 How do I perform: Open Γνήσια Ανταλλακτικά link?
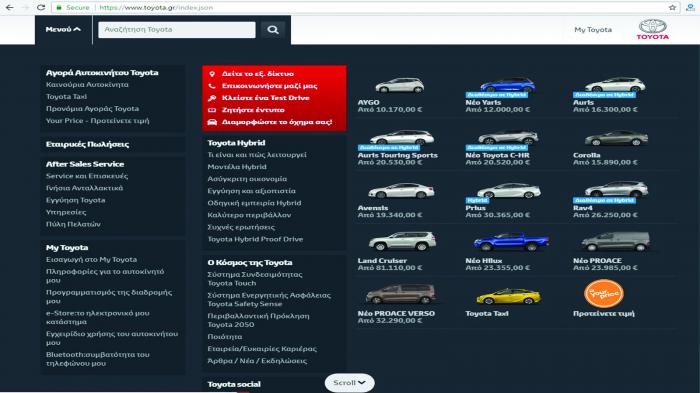tap(84, 188)
